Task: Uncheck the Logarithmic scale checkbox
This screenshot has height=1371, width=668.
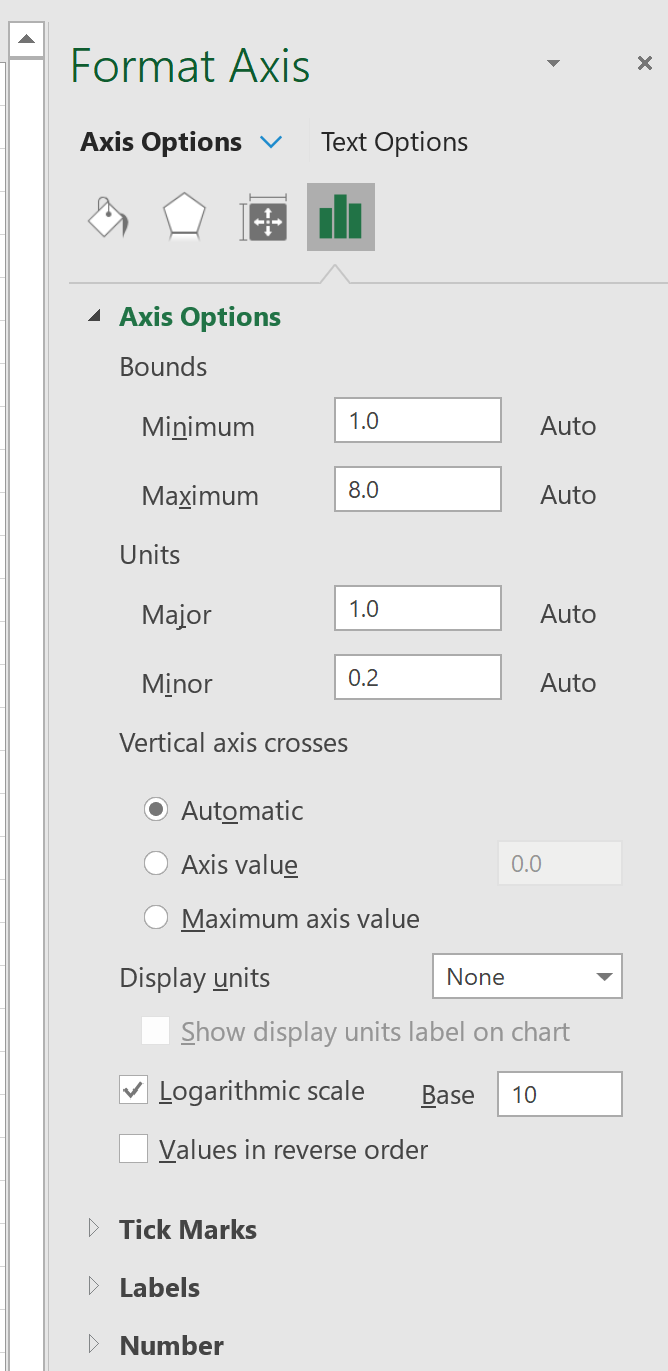Action: [133, 1091]
